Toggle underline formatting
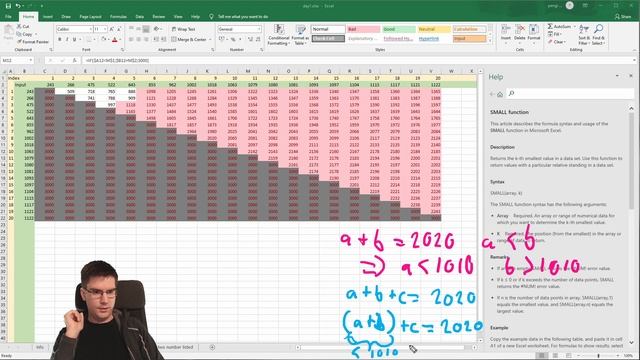The image size is (640, 360). point(74,40)
